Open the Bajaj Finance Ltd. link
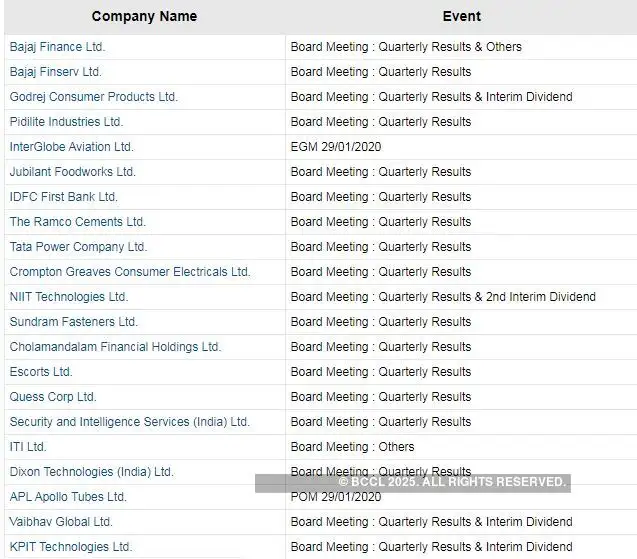Screen dimensions: 637x559 pyautogui.click(x=57, y=47)
